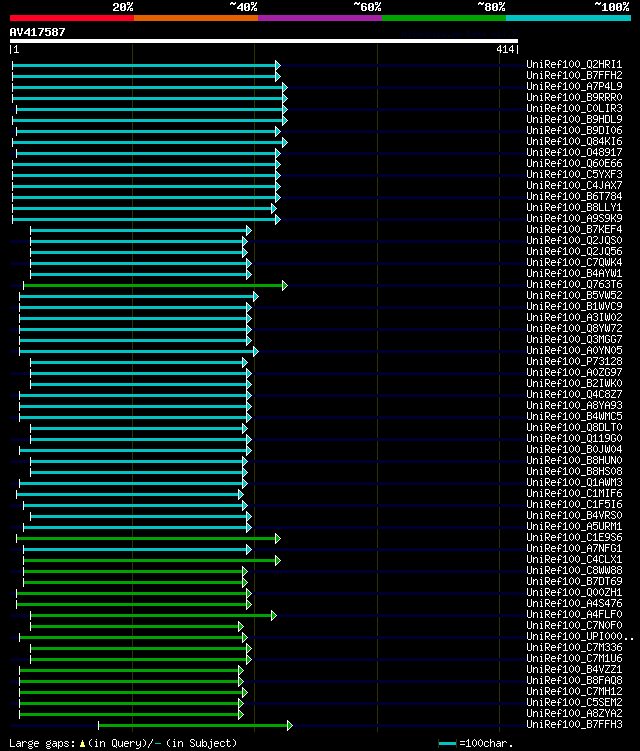
Task: Select label UniRef100_A4FLF0
Action: point(574,615)
